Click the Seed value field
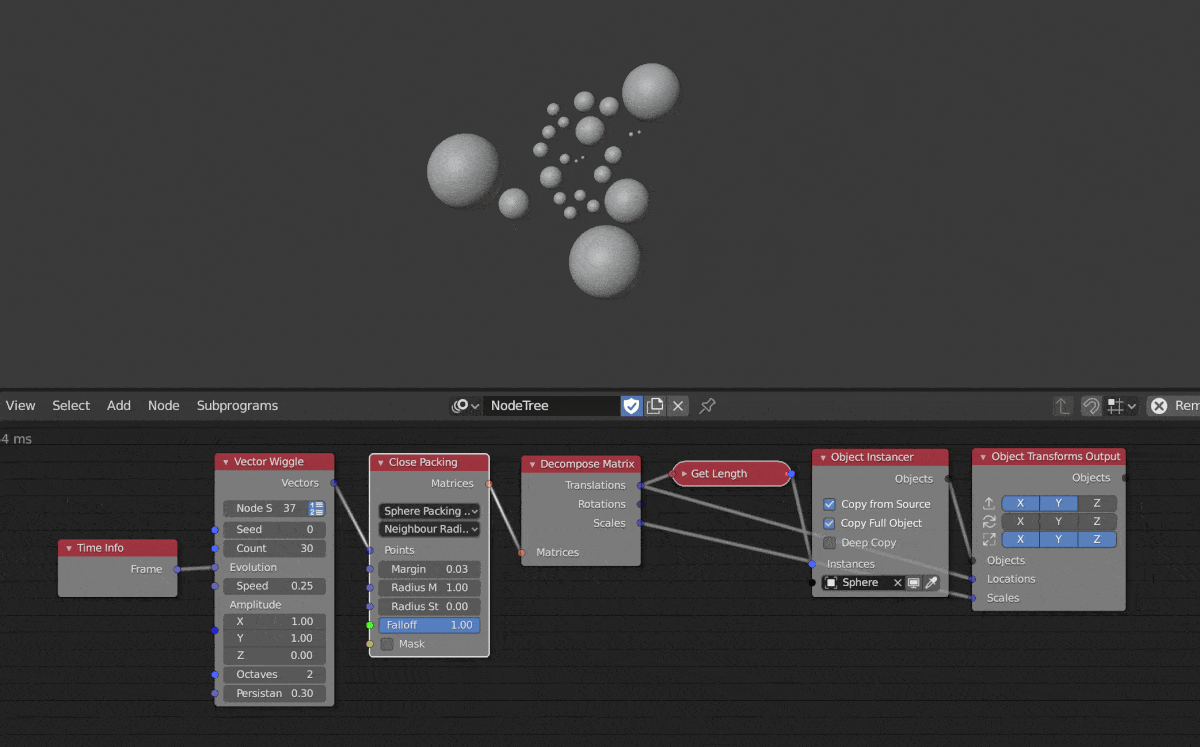1200x747 pixels. pyautogui.click(x=275, y=530)
